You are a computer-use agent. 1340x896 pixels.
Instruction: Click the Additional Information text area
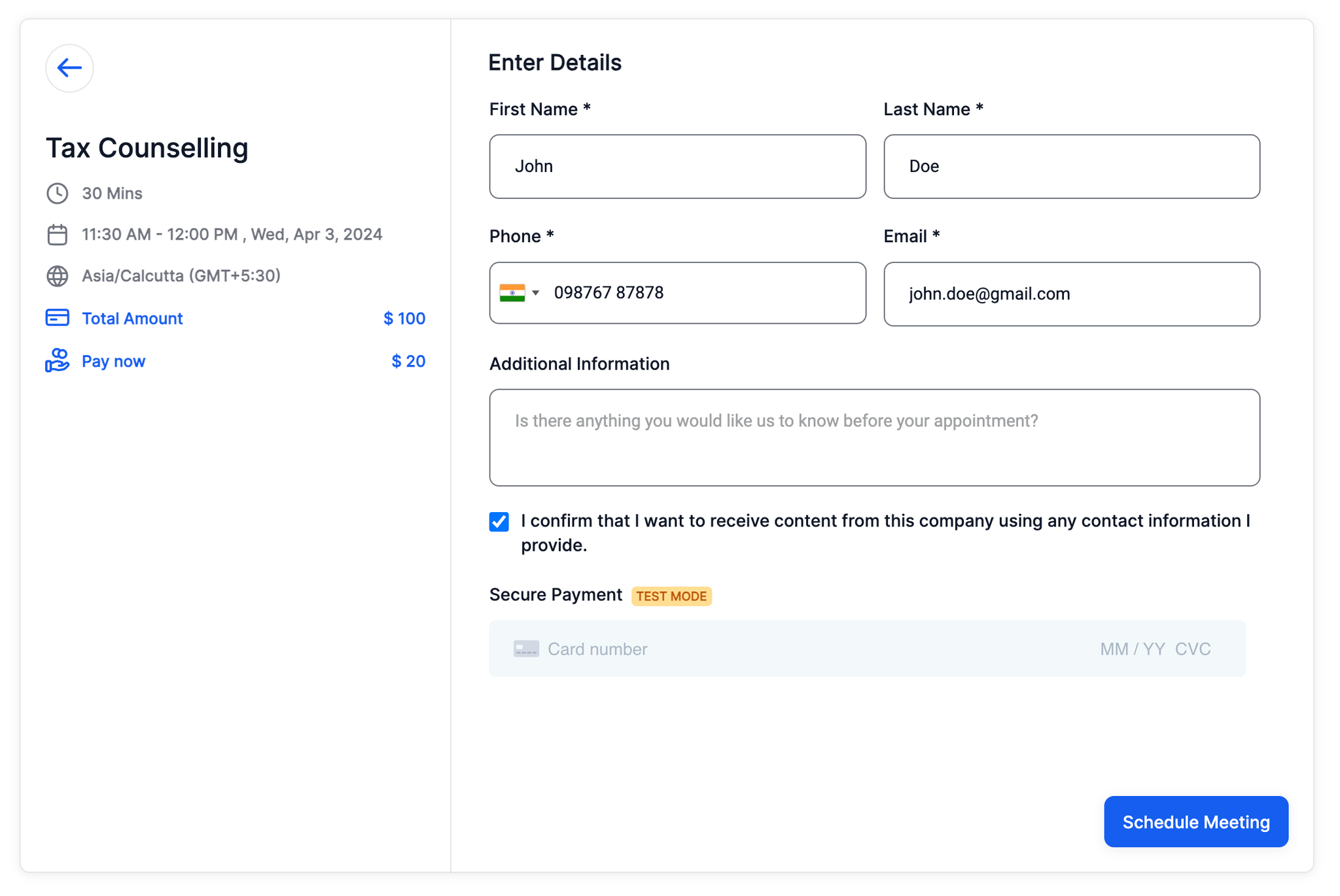tap(874, 438)
